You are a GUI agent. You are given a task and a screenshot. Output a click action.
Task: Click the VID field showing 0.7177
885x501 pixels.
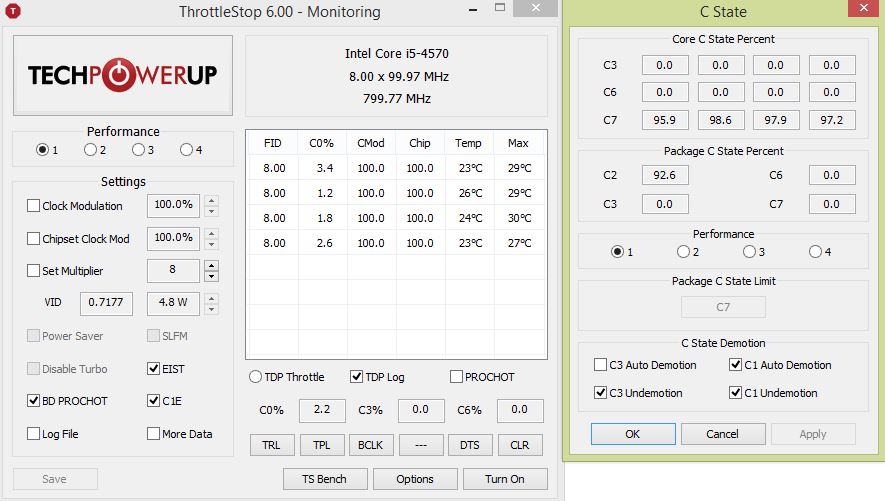click(106, 304)
